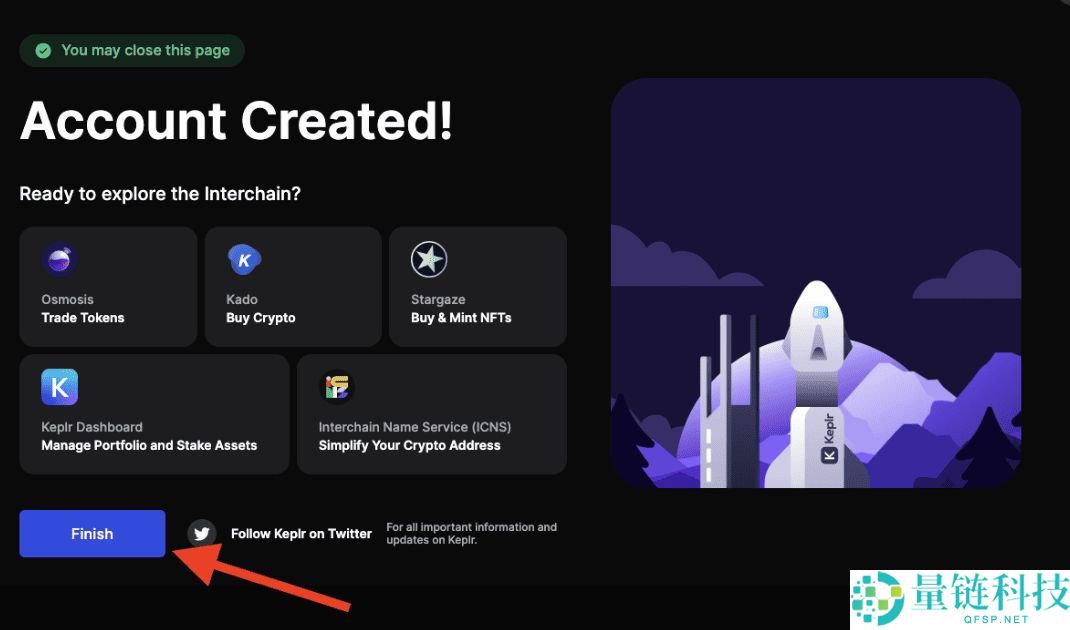Click the 'Trade Tokens' label

click(83, 317)
